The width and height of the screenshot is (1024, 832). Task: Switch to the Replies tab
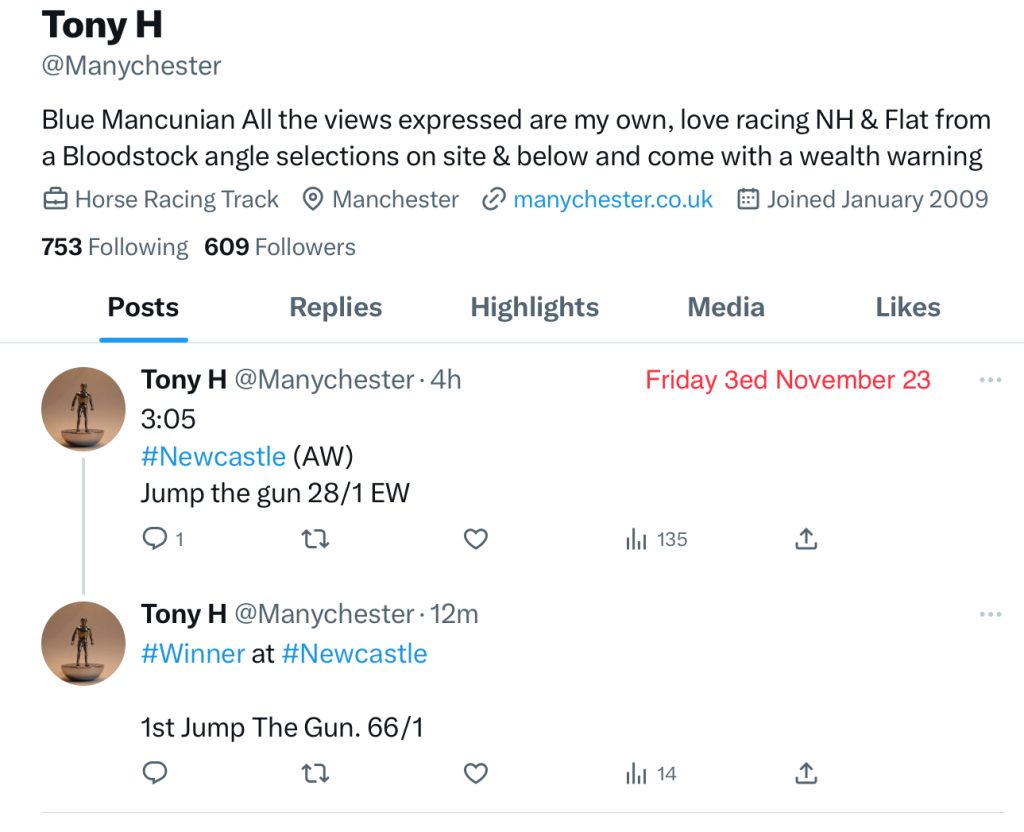(335, 307)
